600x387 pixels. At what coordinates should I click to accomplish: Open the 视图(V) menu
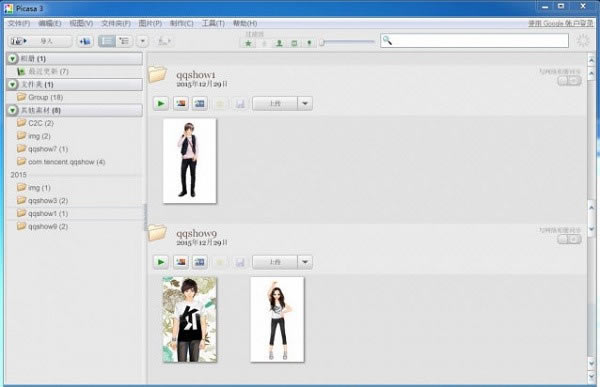tap(81, 23)
